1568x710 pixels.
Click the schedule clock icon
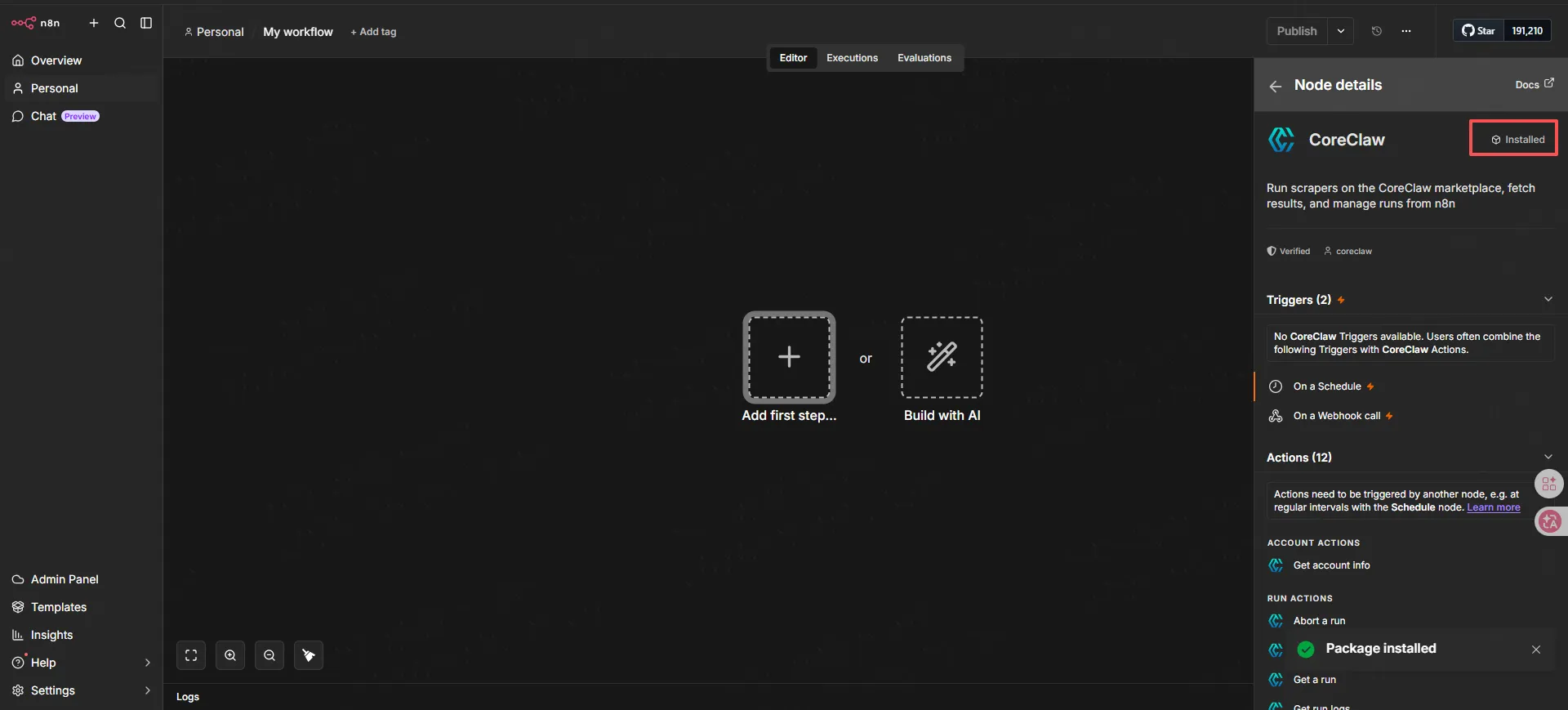tap(1276, 386)
